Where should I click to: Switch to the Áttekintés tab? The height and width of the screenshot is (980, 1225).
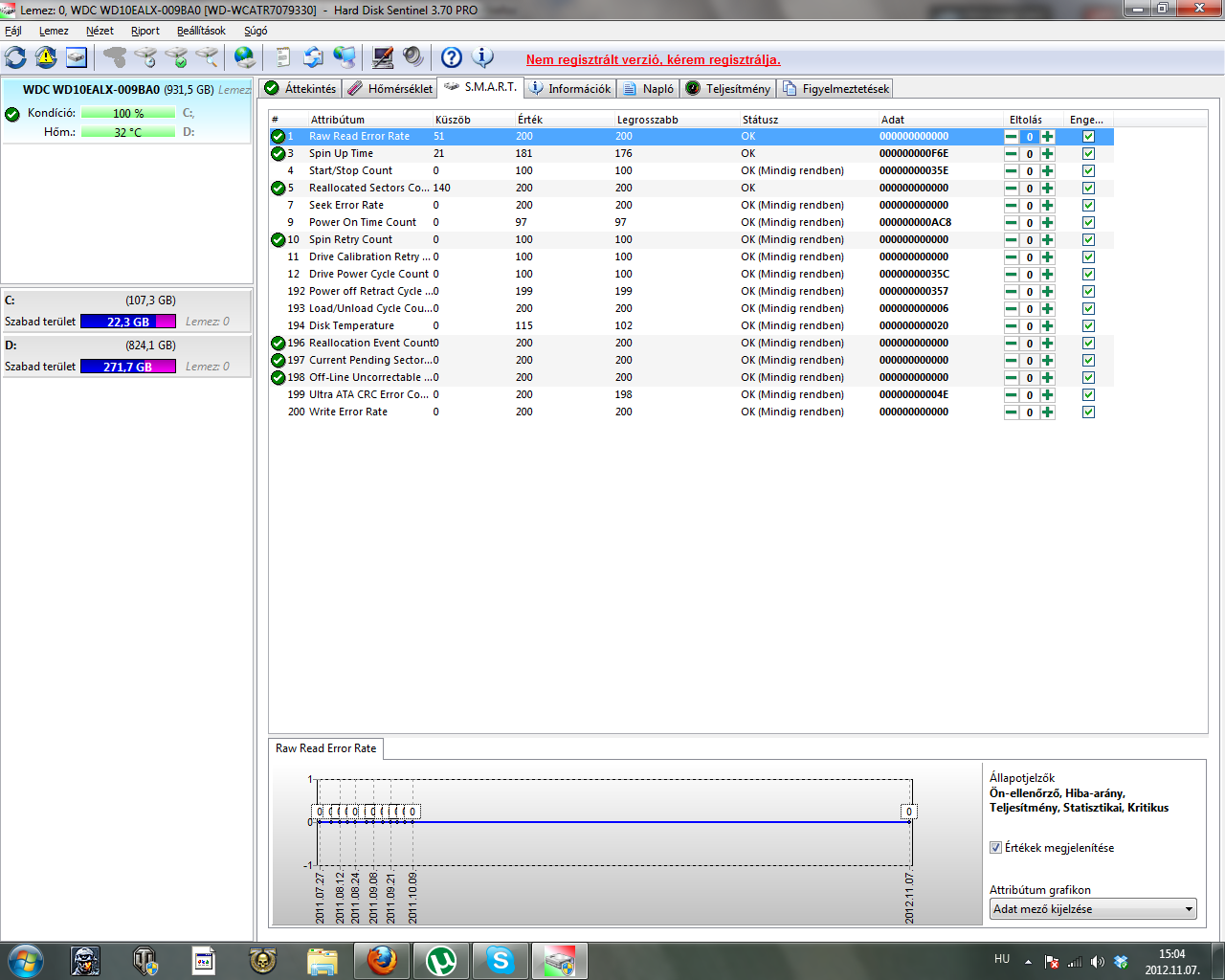click(301, 88)
